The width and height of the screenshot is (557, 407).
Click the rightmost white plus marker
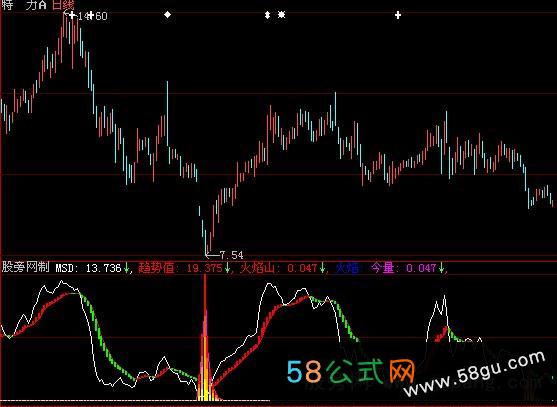click(x=398, y=15)
